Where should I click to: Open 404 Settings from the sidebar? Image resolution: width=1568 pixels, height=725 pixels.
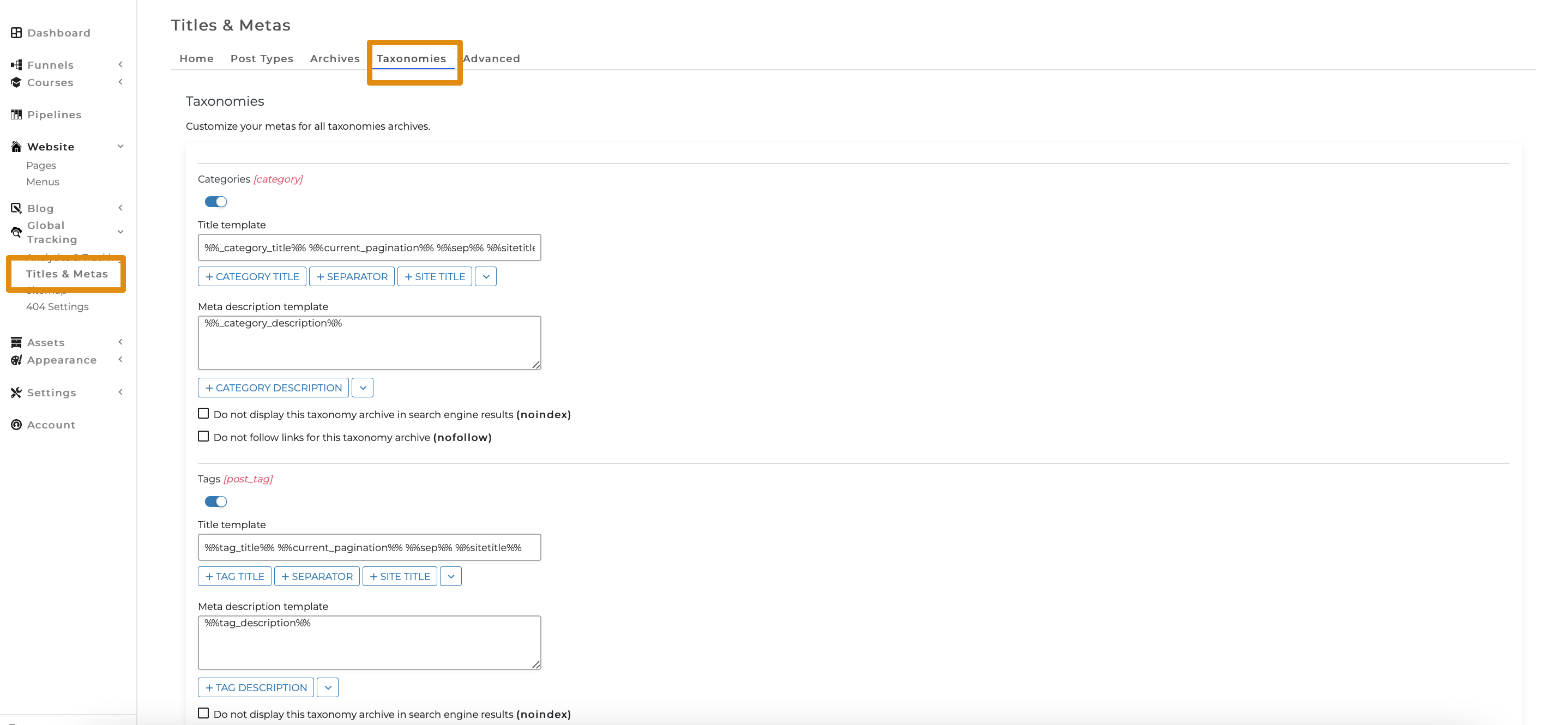57,306
